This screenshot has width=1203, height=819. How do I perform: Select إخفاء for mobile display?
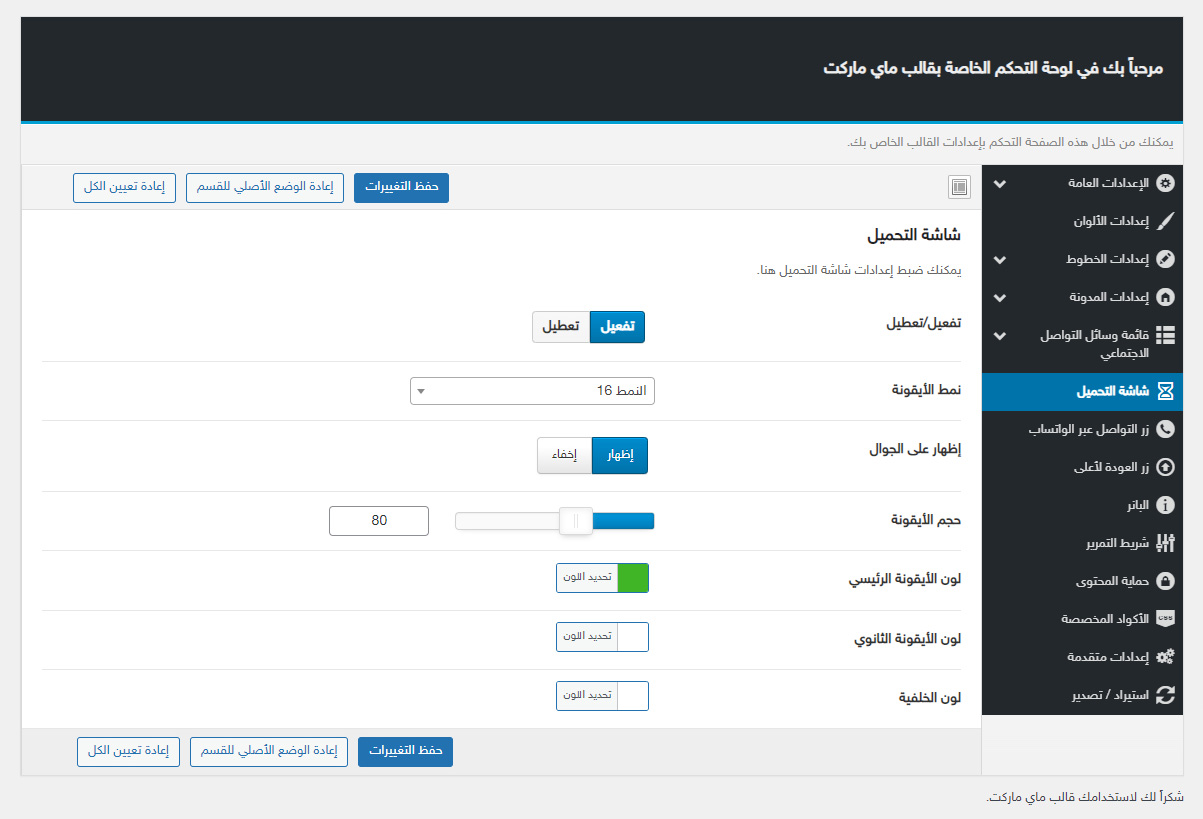(565, 455)
